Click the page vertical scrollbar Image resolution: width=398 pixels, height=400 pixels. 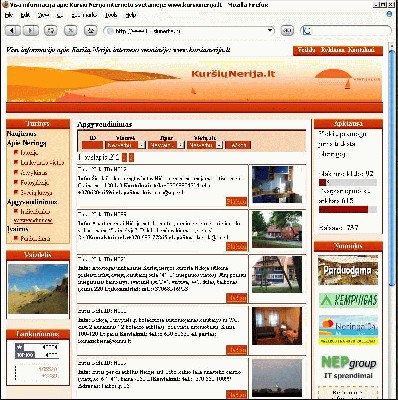[x=391, y=220]
